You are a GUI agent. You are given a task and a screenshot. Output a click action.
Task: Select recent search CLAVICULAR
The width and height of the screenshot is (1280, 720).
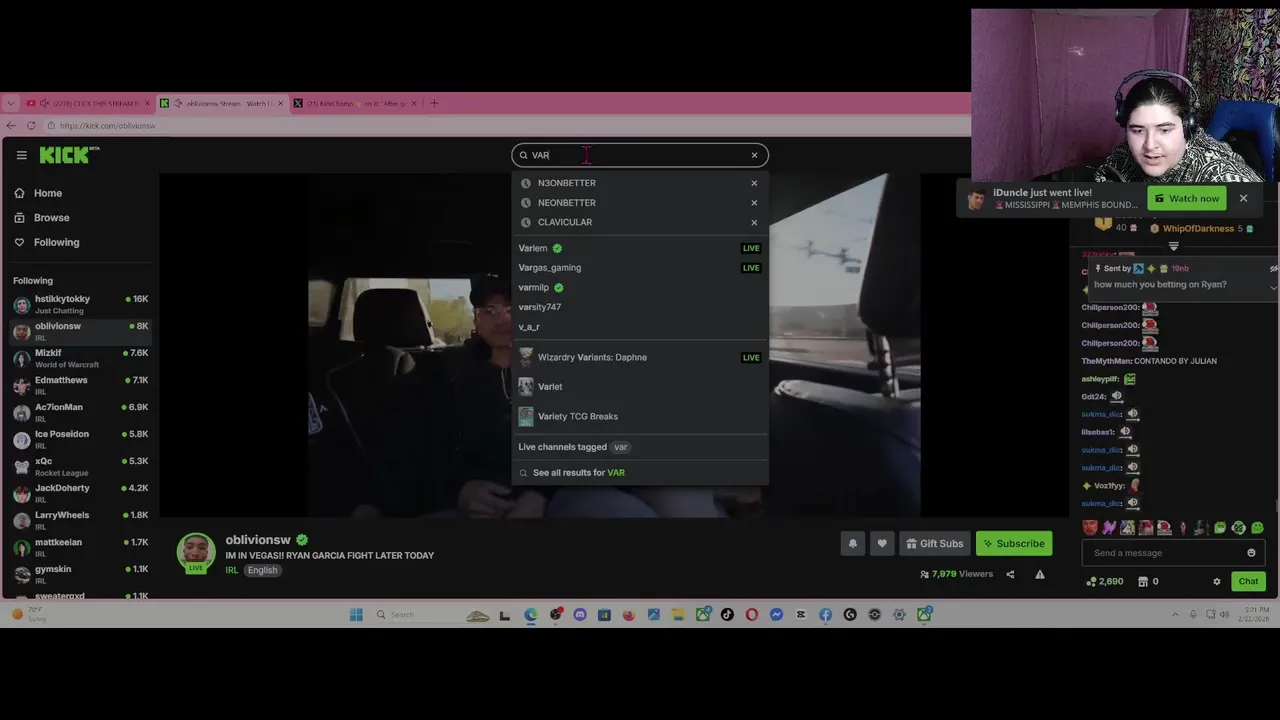click(564, 222)
